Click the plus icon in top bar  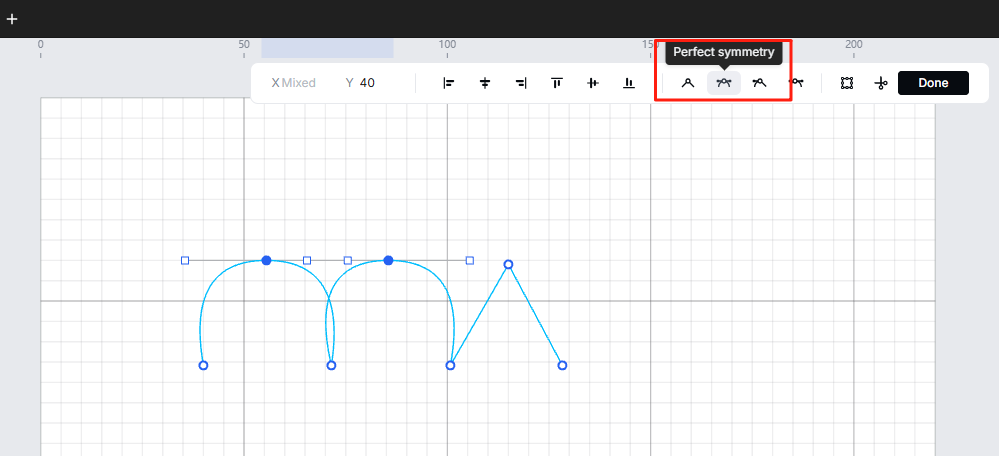pos(12,19)
